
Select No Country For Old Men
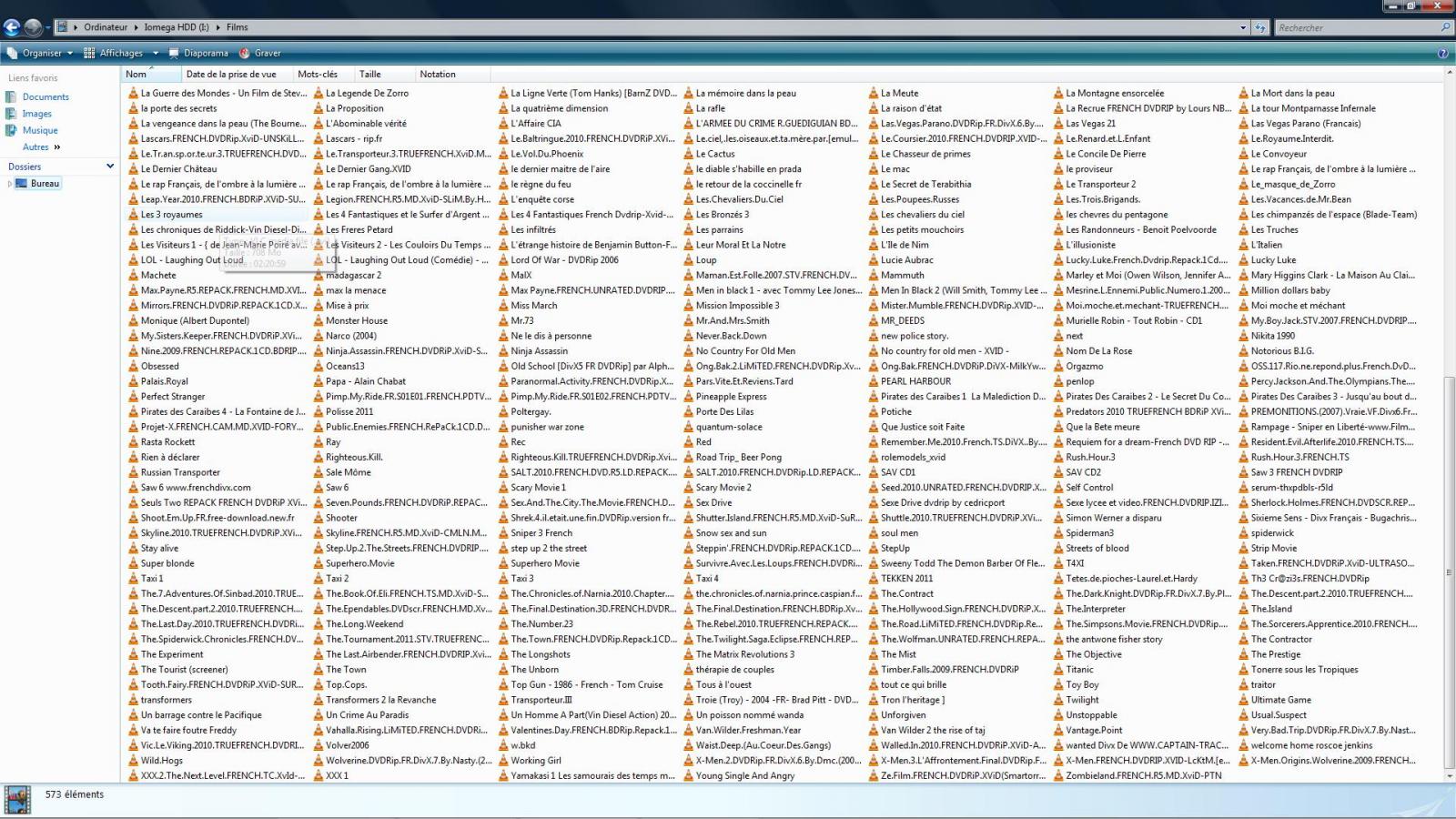(745, 350)
